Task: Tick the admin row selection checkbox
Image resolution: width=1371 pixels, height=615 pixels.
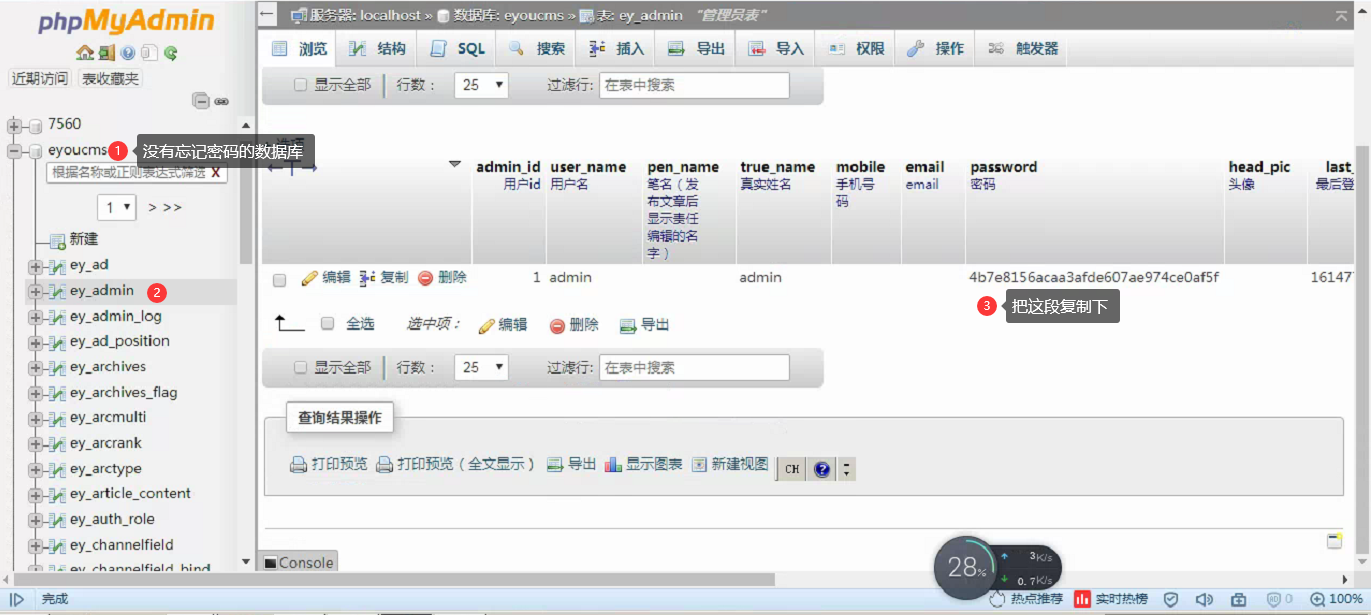Action: point(280,279)
